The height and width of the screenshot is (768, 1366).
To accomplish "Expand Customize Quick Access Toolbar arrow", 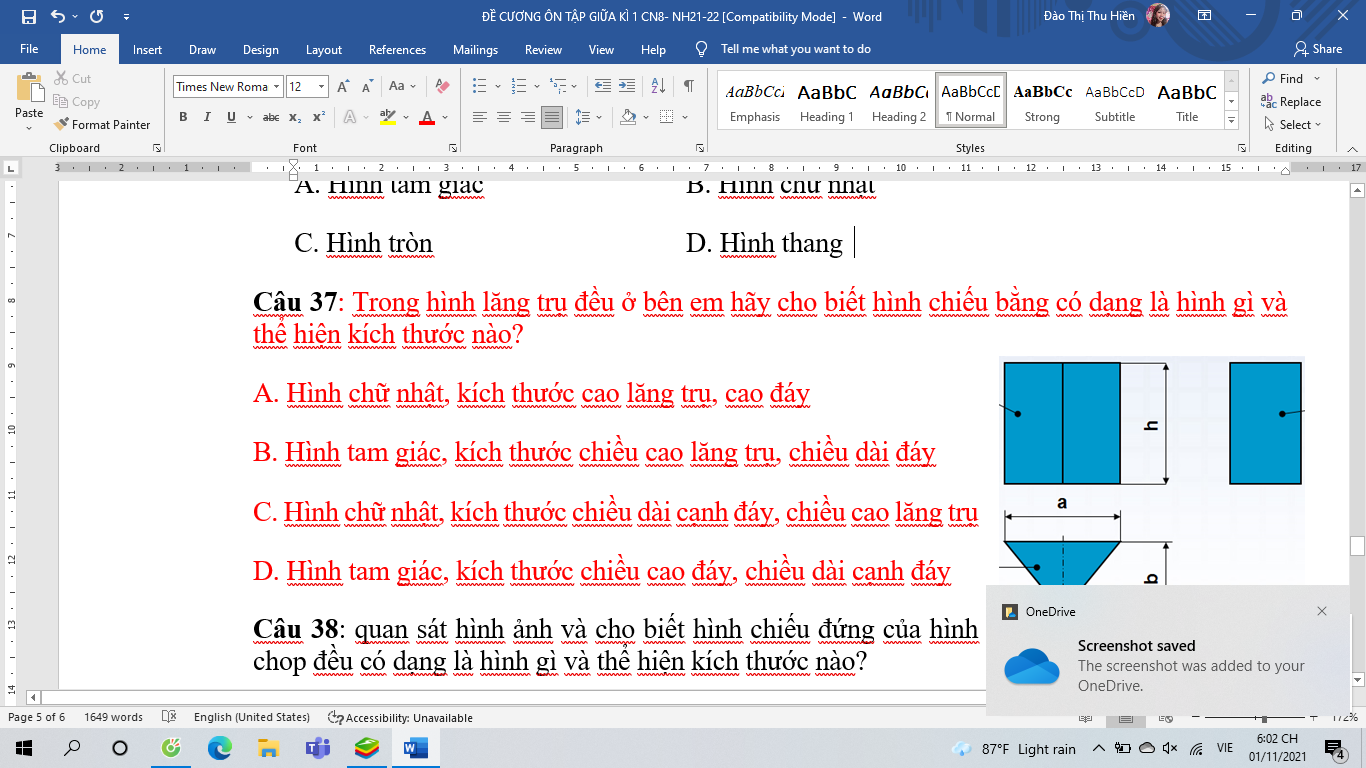I will point(125,17).
